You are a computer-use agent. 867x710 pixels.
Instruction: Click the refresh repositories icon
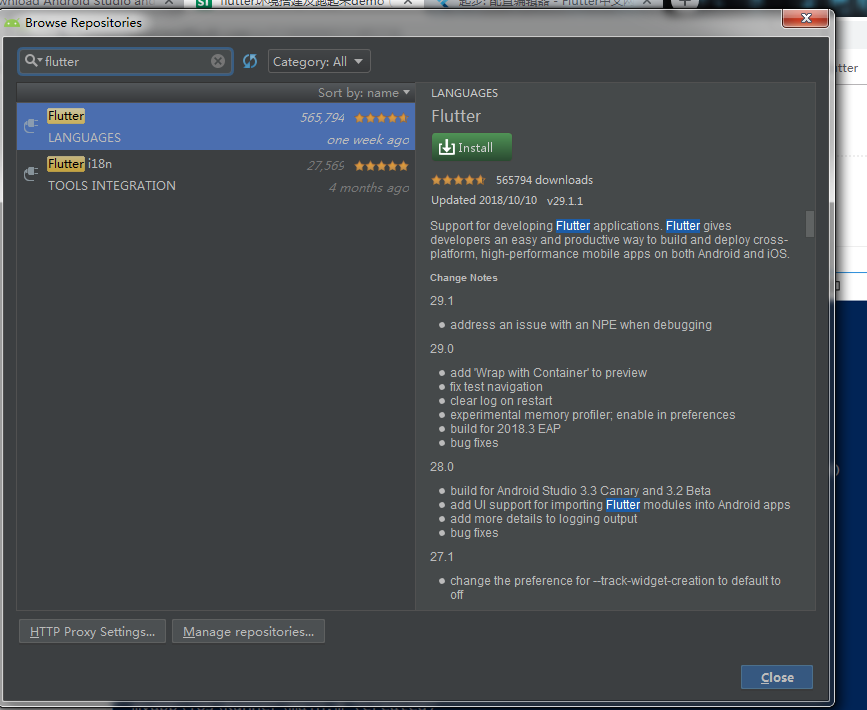click(250, 61)
